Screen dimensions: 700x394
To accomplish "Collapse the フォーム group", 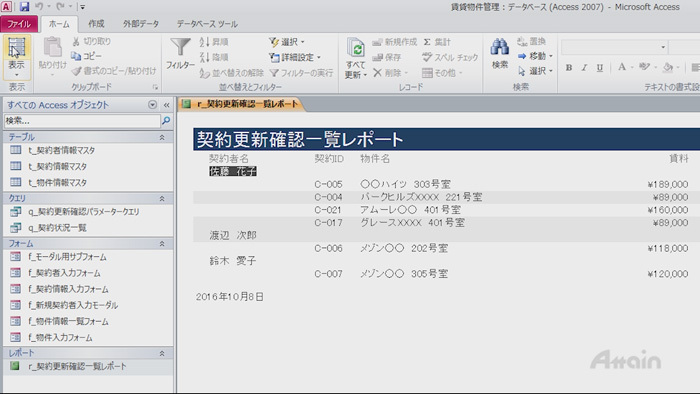I will 162,244.
